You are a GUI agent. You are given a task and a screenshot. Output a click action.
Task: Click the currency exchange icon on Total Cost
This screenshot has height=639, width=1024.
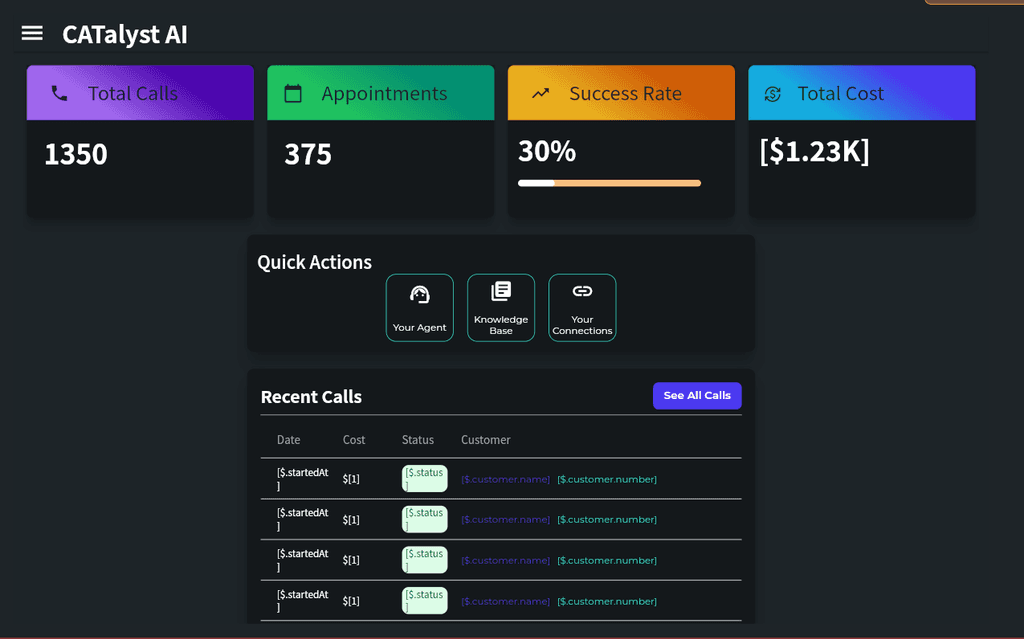(x=773, y=94)
